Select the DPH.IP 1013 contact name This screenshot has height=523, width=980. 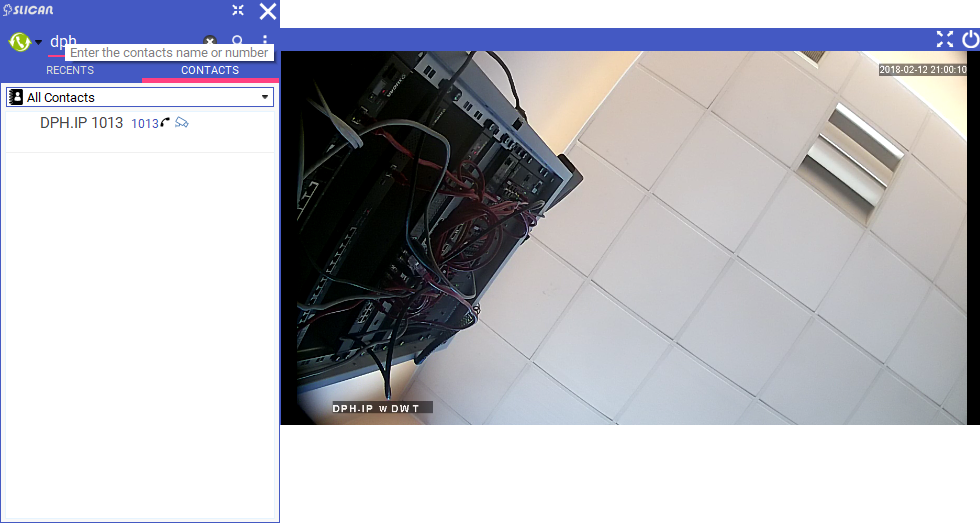[x=81, y=123]
